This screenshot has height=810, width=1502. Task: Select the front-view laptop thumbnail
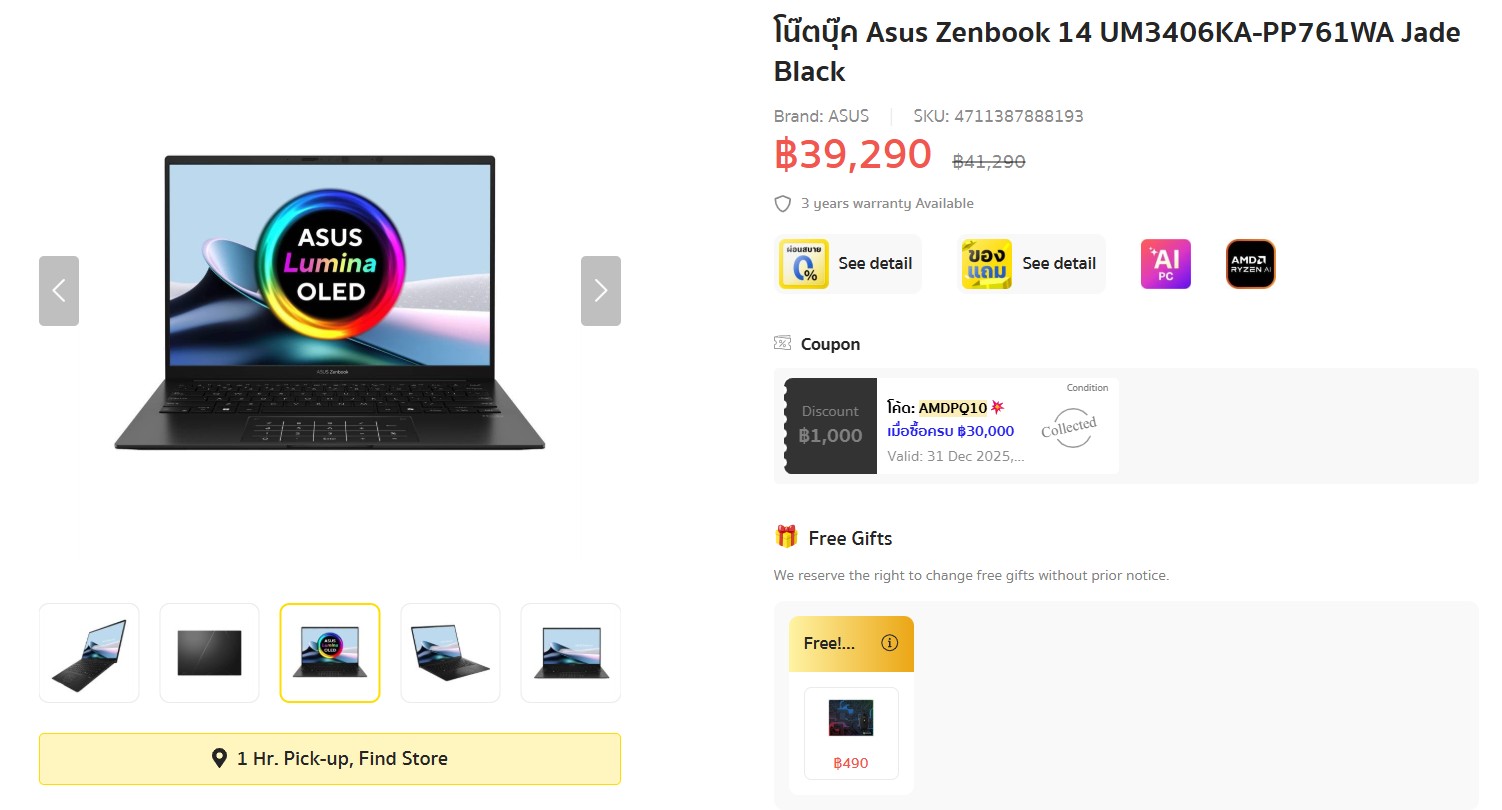click(x=570, y=653)
